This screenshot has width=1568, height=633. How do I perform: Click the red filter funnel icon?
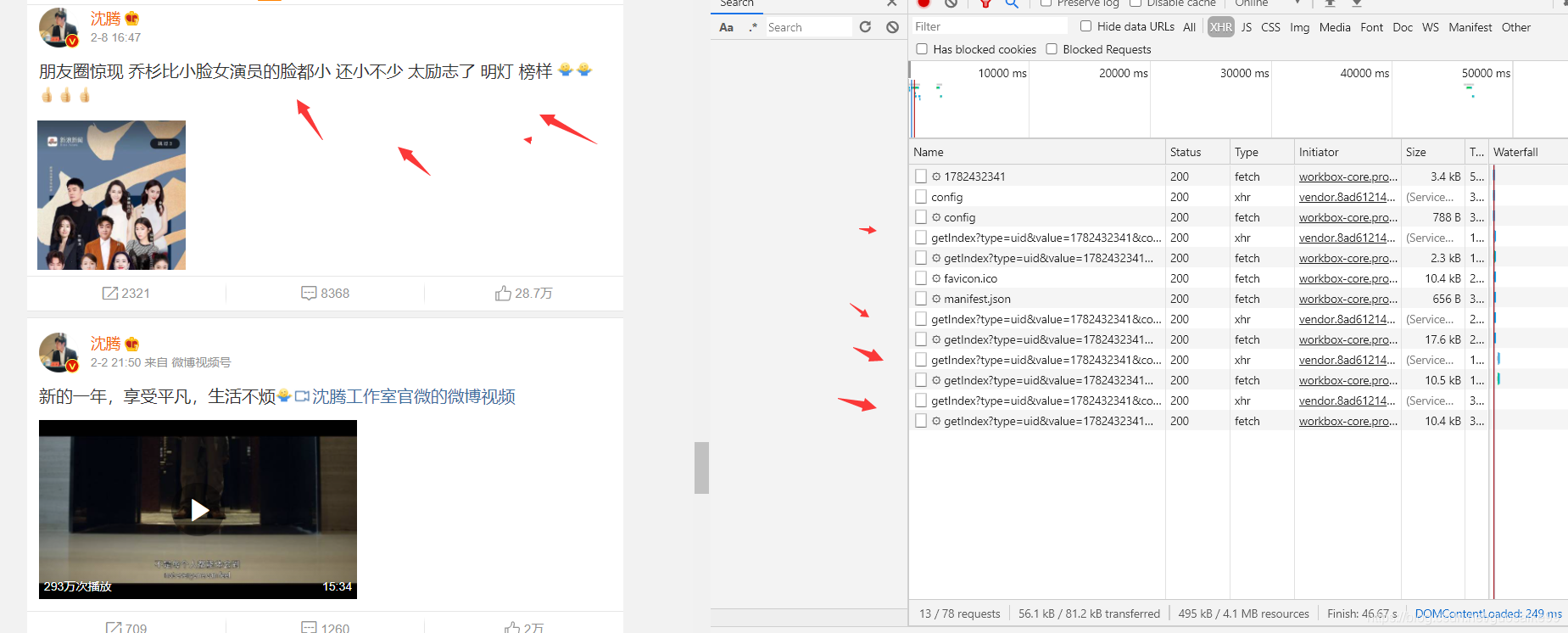(985, 3)
